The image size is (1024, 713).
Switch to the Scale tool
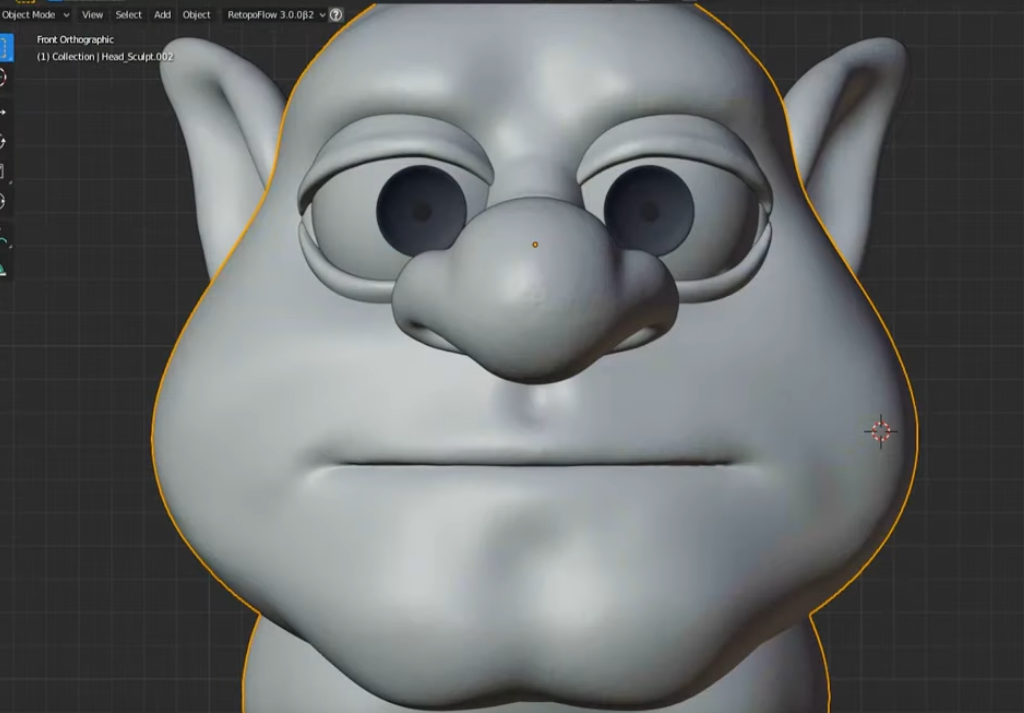click(3, 171)
